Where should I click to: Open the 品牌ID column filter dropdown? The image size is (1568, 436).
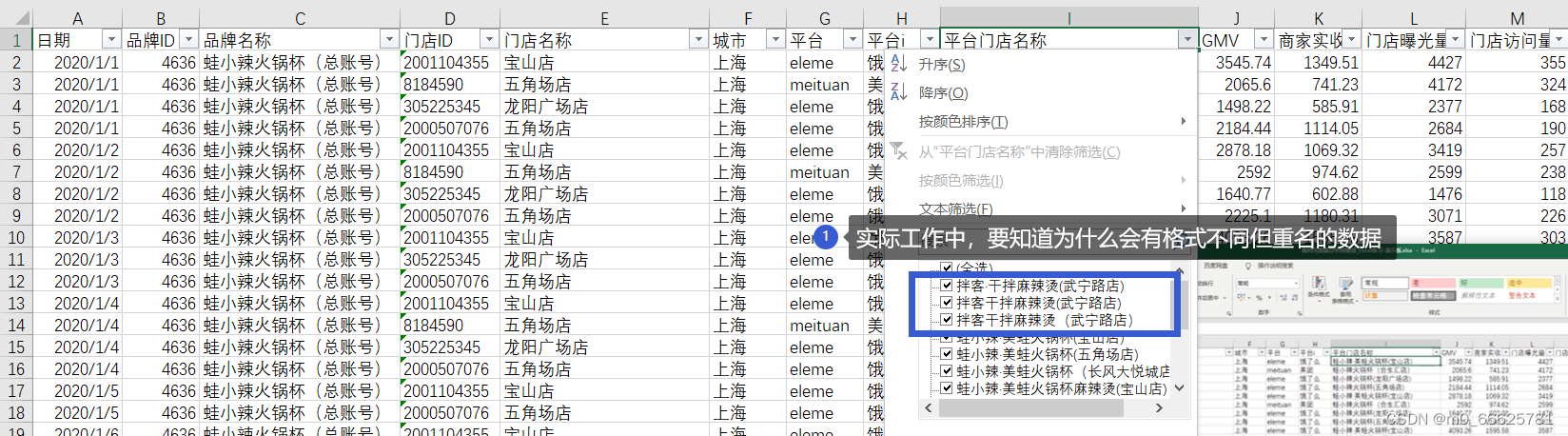pyautogui.click(x=188, y=40)
